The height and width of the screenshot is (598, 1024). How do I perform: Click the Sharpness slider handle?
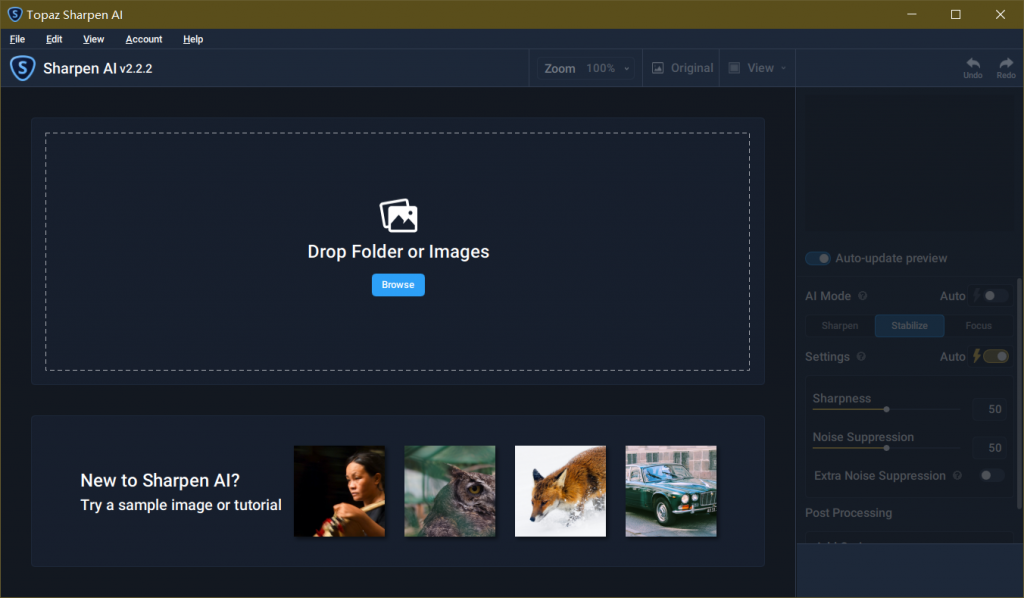coord(886,409)
